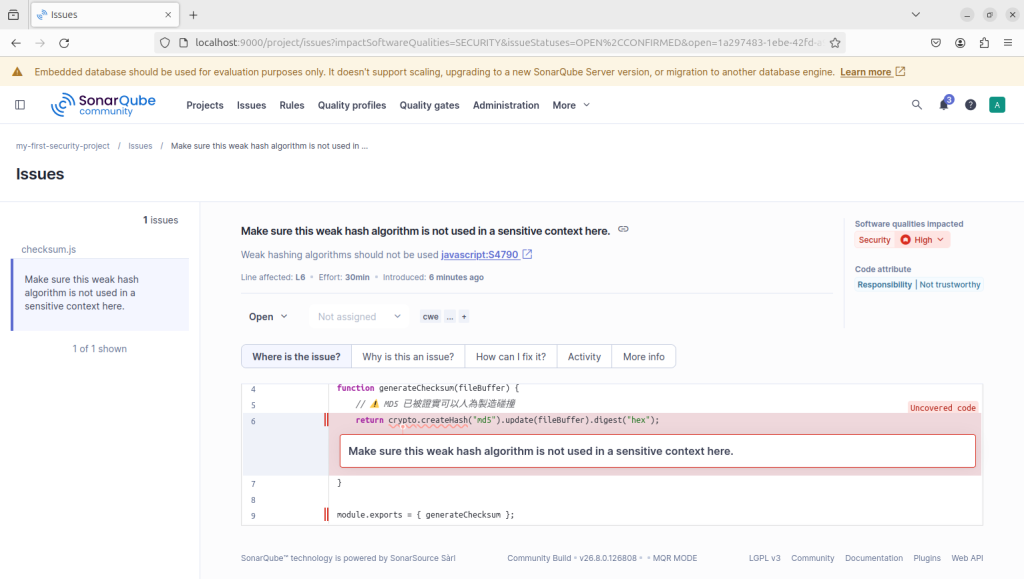Change the Security High severity dropdown
This screenshot has height=579, width=1024.
pyautogui.click(x=921, y=240)
